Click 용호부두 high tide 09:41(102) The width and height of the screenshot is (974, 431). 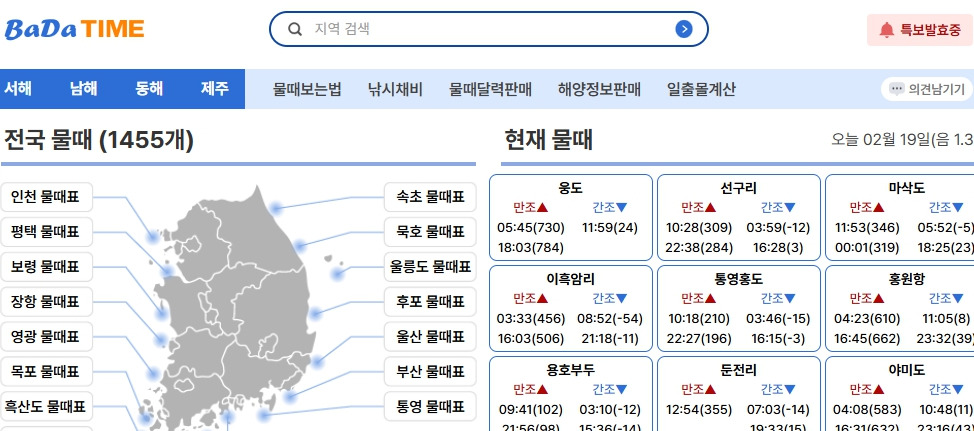pos(531,411)
